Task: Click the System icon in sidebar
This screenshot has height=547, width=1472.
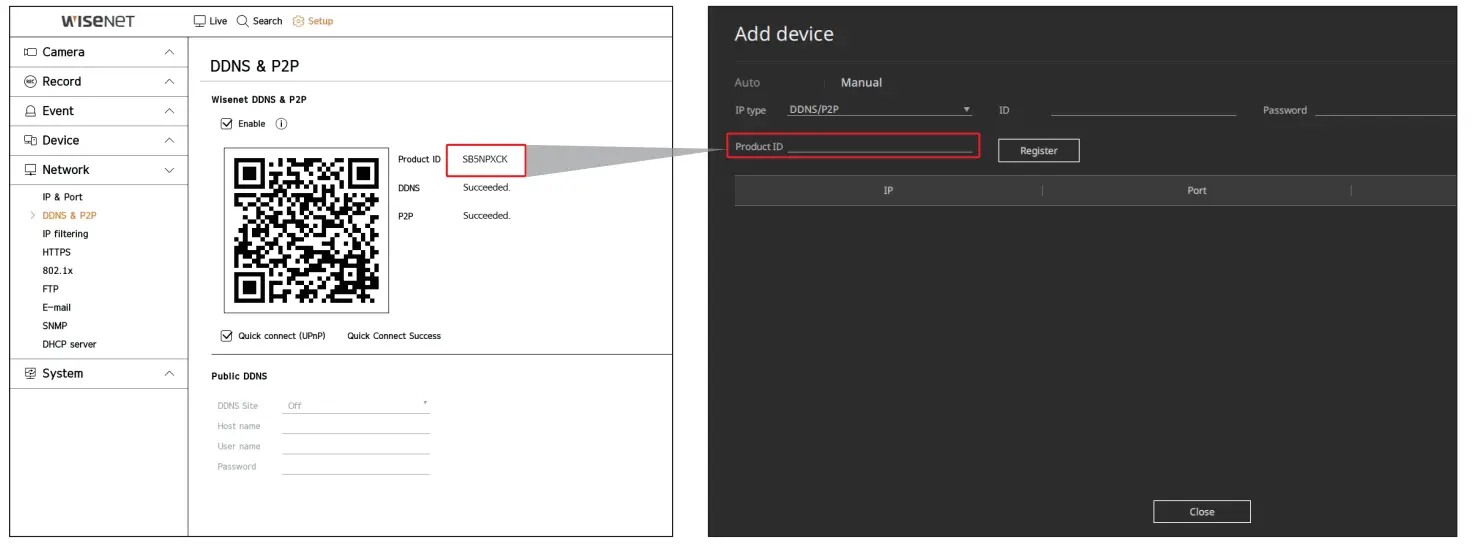Action: (30, 374)
